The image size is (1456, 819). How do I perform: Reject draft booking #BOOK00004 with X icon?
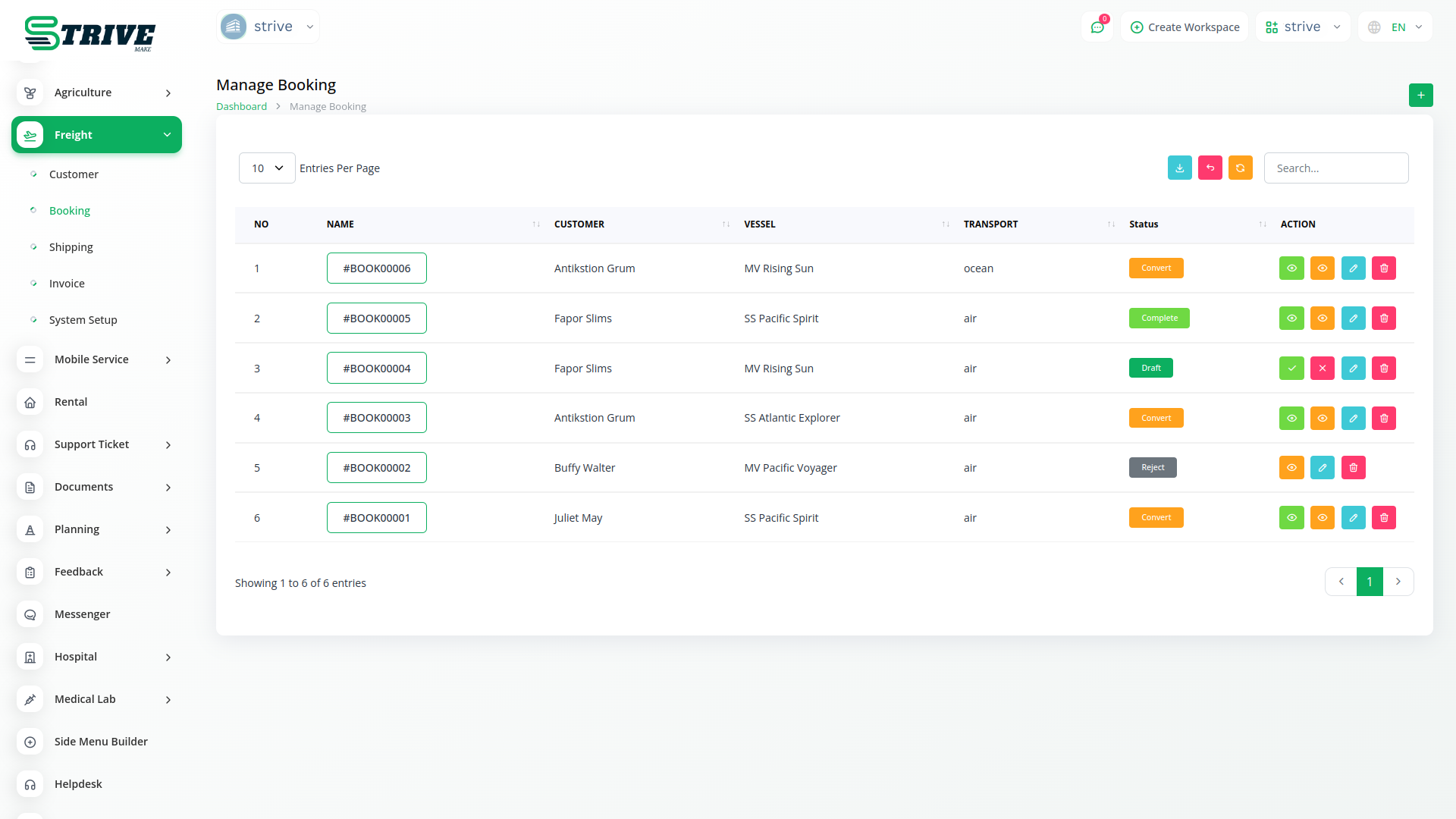[x=1322, y=369]
